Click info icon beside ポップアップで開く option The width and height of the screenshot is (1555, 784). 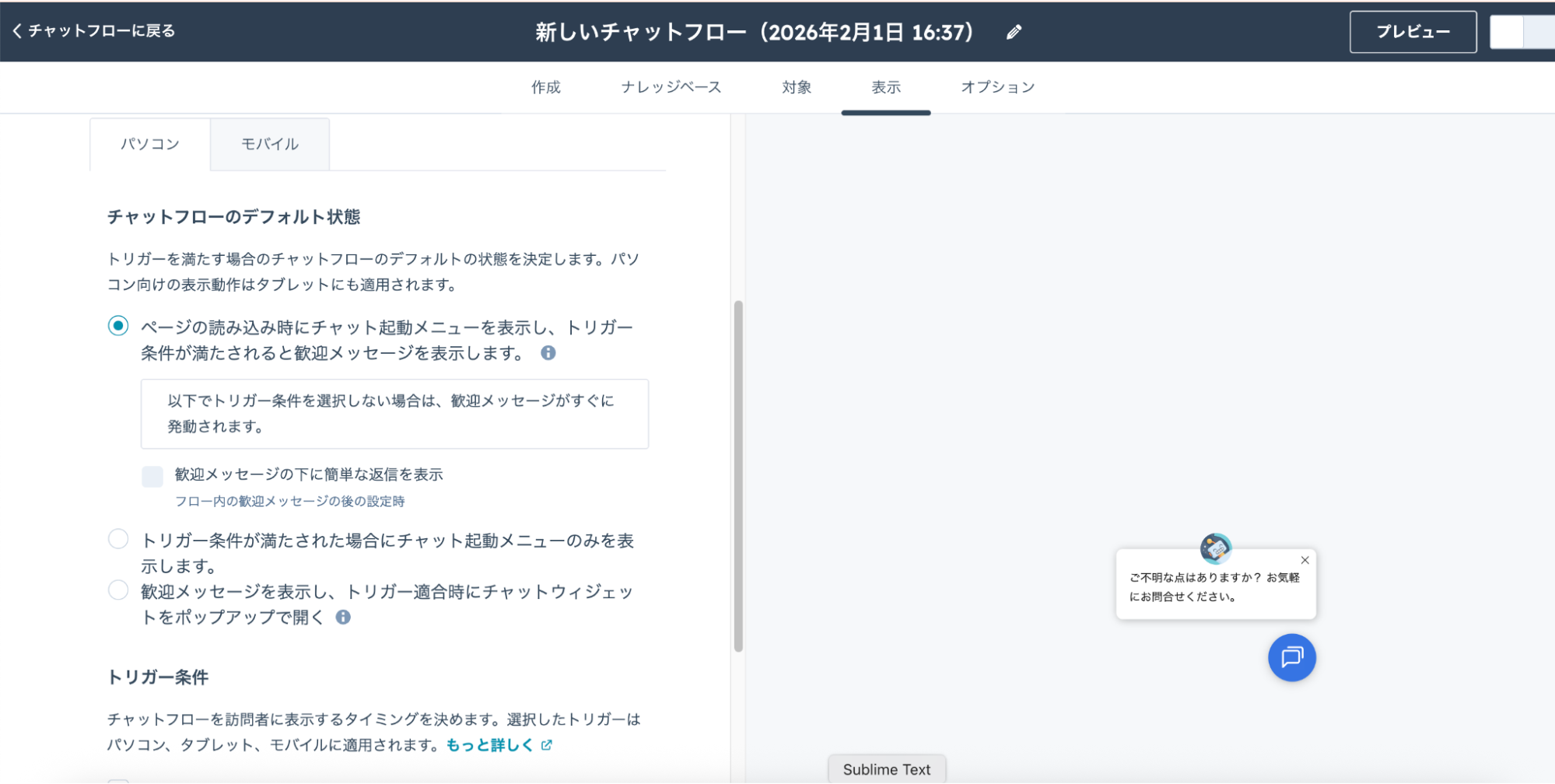point(343,618)
